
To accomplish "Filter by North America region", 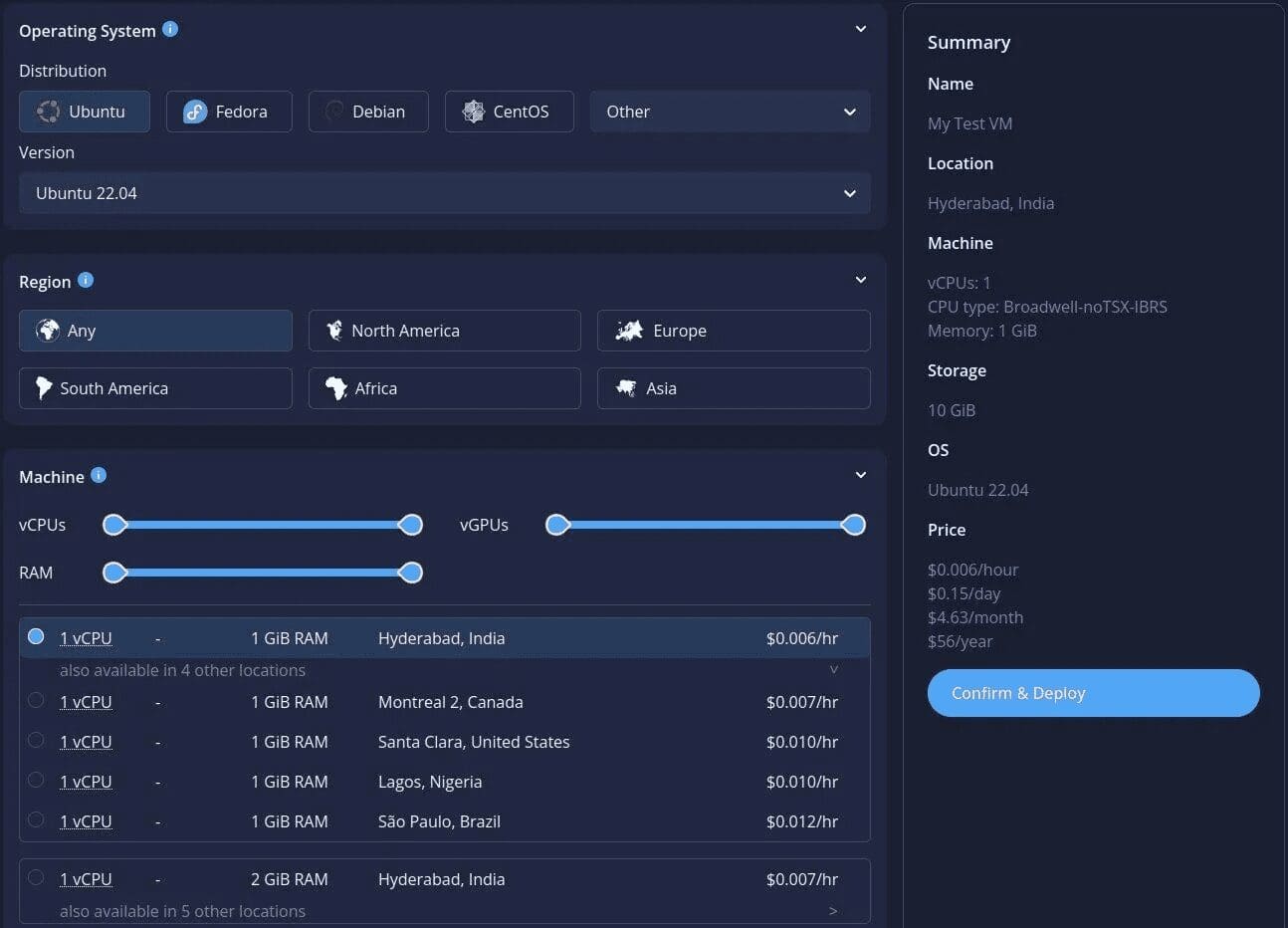I will [x=444, y=331].
